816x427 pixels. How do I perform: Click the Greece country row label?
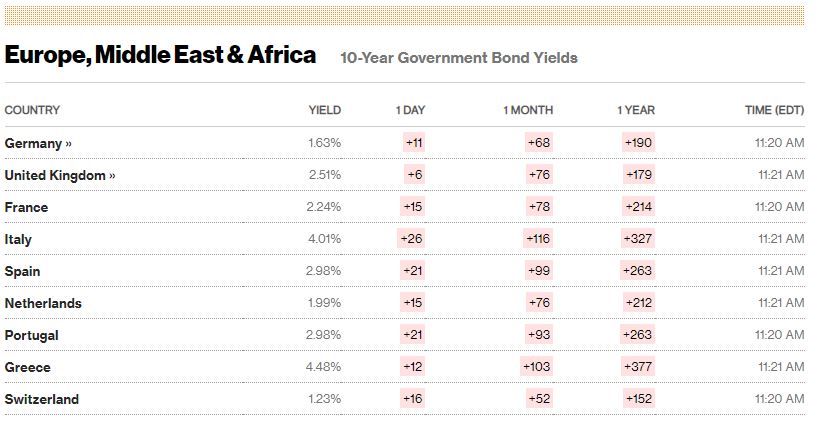point(27,367)
